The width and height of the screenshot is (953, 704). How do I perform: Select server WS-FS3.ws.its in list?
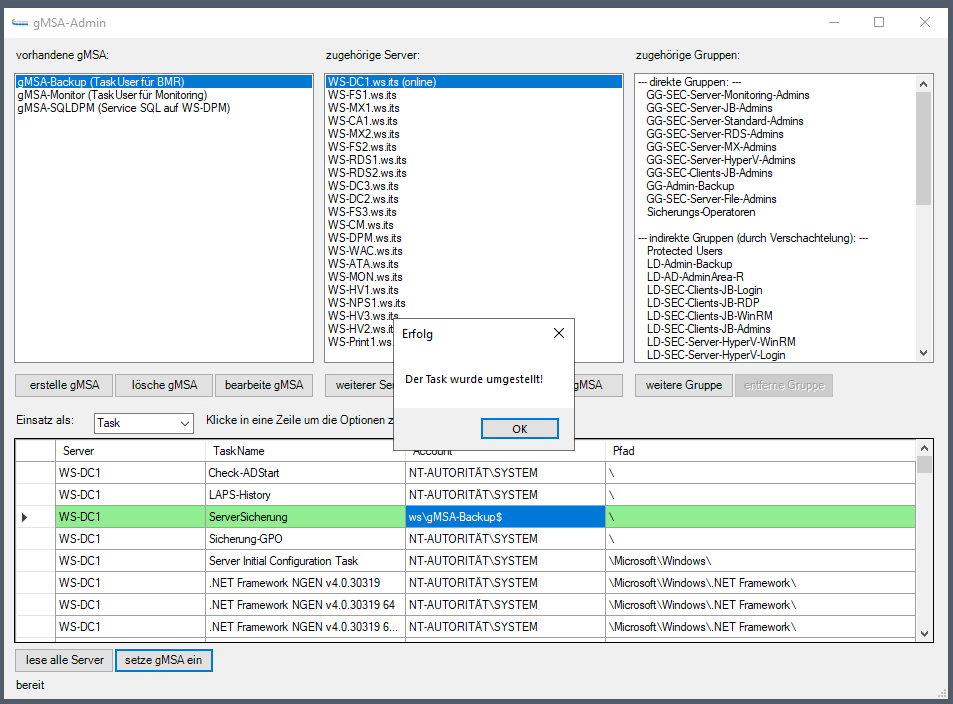tap(474, 212)
